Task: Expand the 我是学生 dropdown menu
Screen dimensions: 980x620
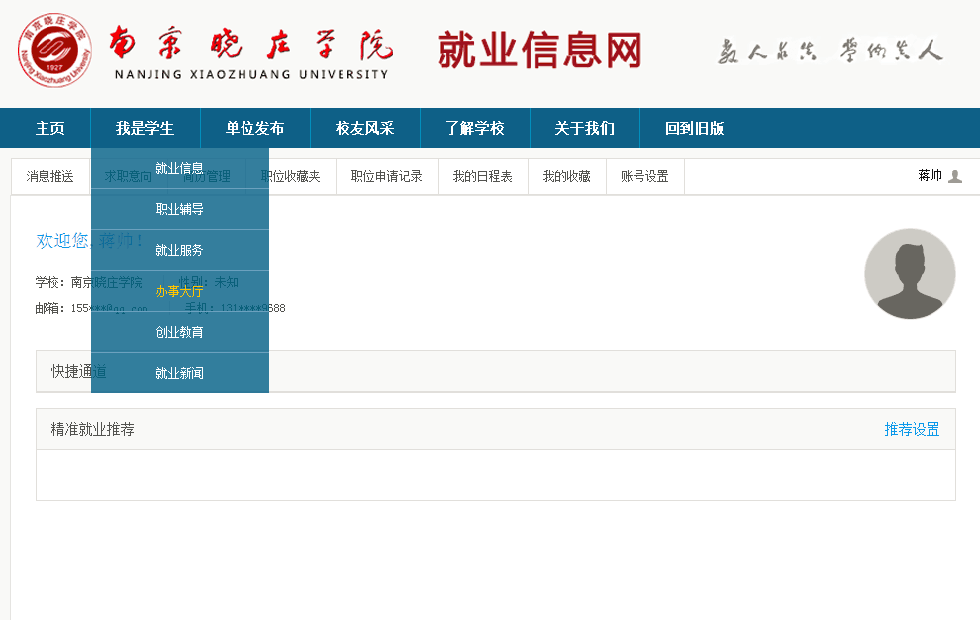Action: click(145, 128)
